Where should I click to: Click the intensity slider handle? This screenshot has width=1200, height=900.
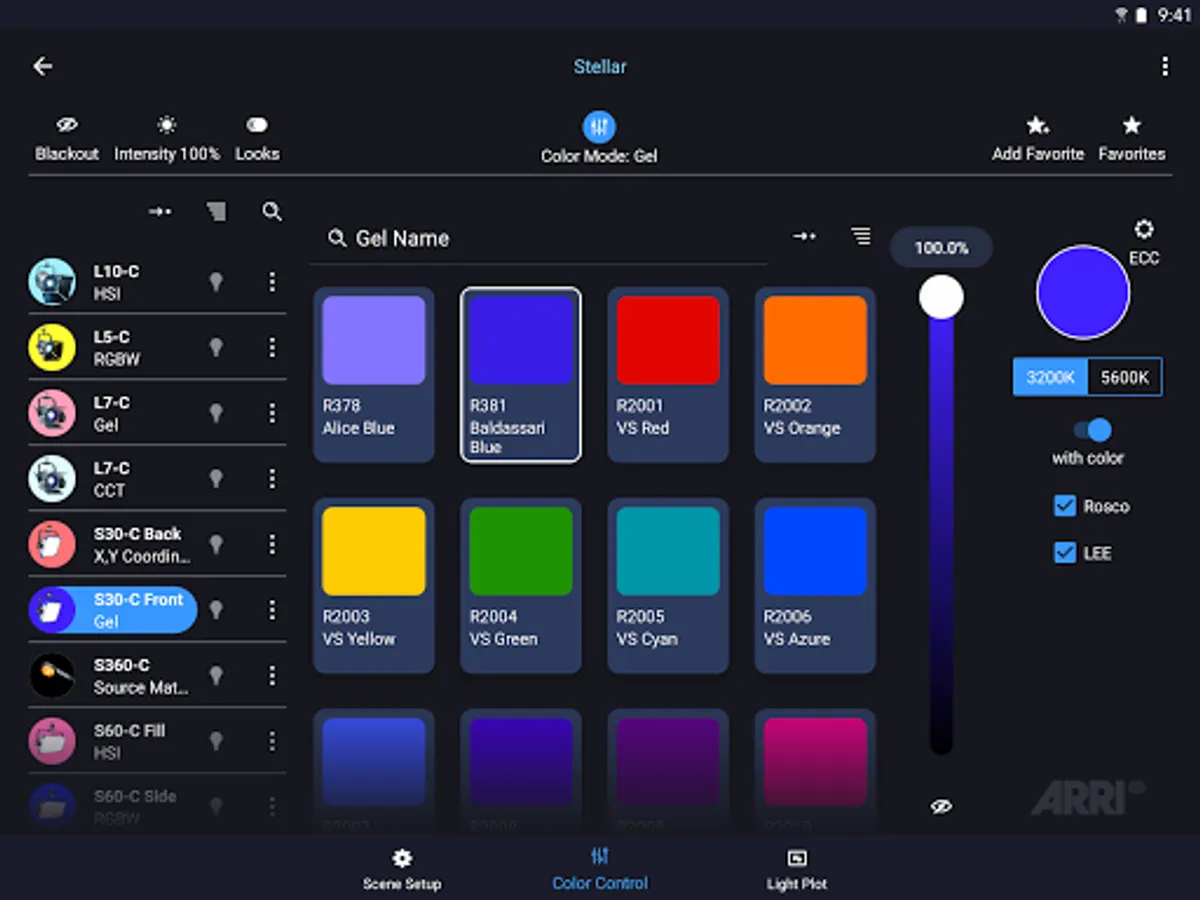(941, 298)
